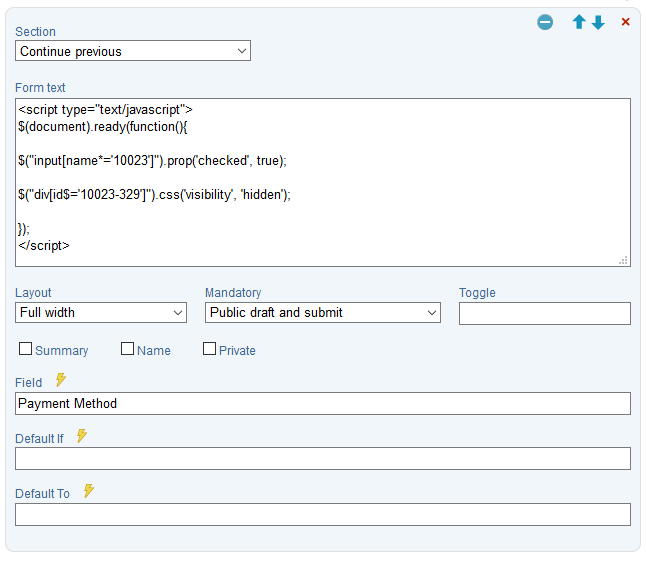Click lightning bolt icon beside Default If
This screenshot has width=646, height=561.
click(x=82, y=436)
